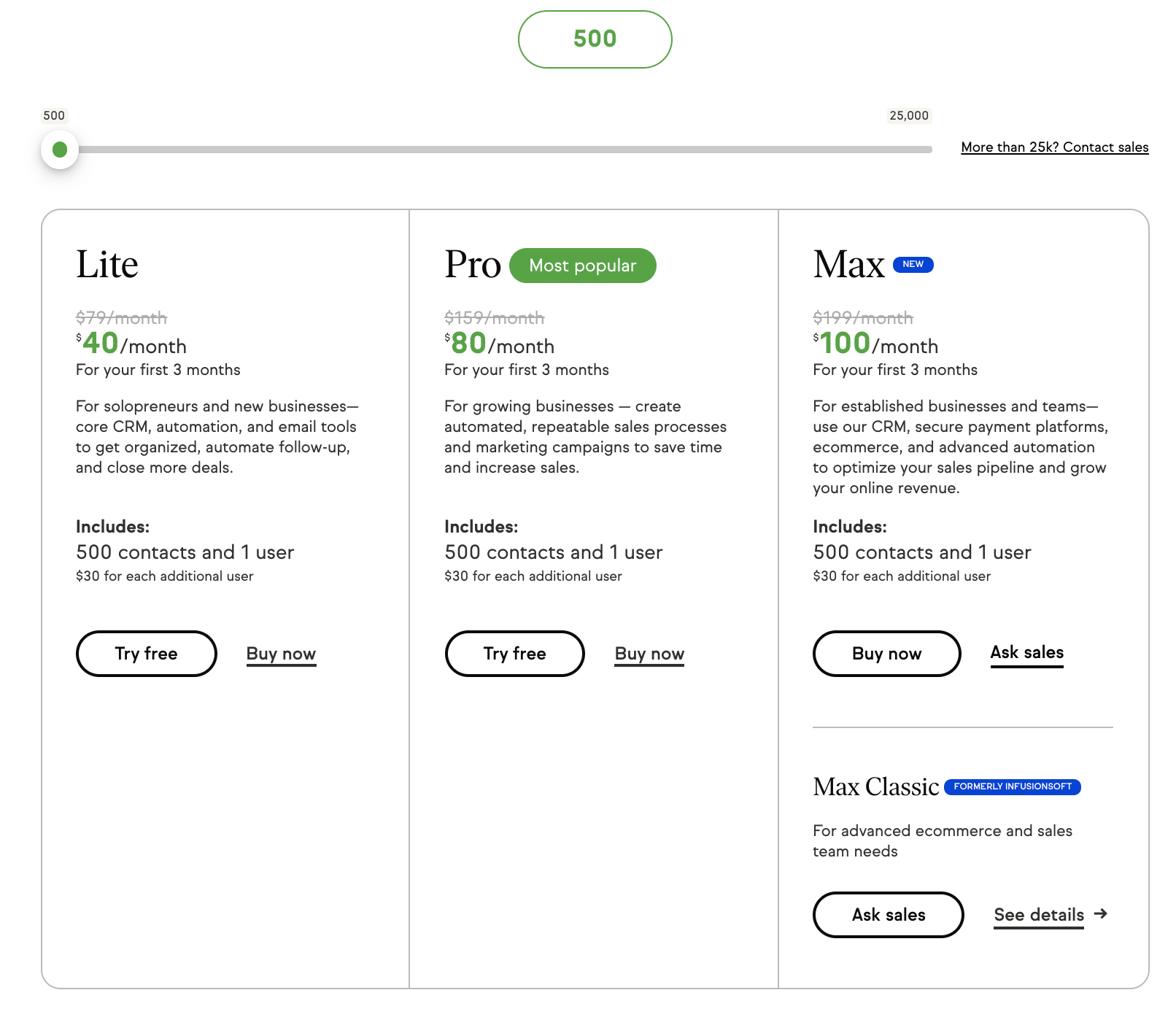Image resolution: width=1176 pixels, height=1017 pixels.
Task: Click the Most popular badge next to Pro
Action: coord(583,266)
